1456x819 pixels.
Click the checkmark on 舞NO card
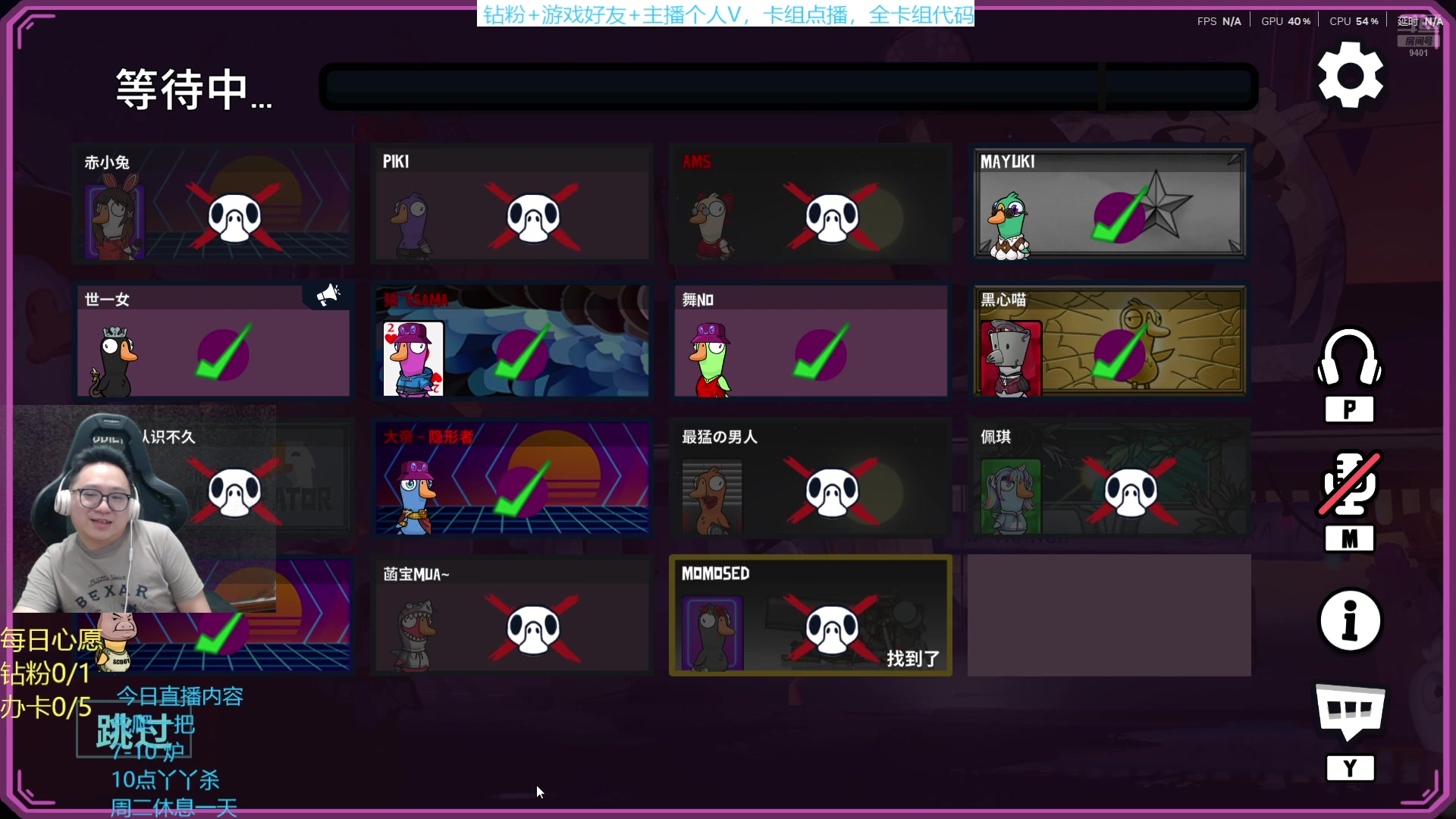coord(821,352)
